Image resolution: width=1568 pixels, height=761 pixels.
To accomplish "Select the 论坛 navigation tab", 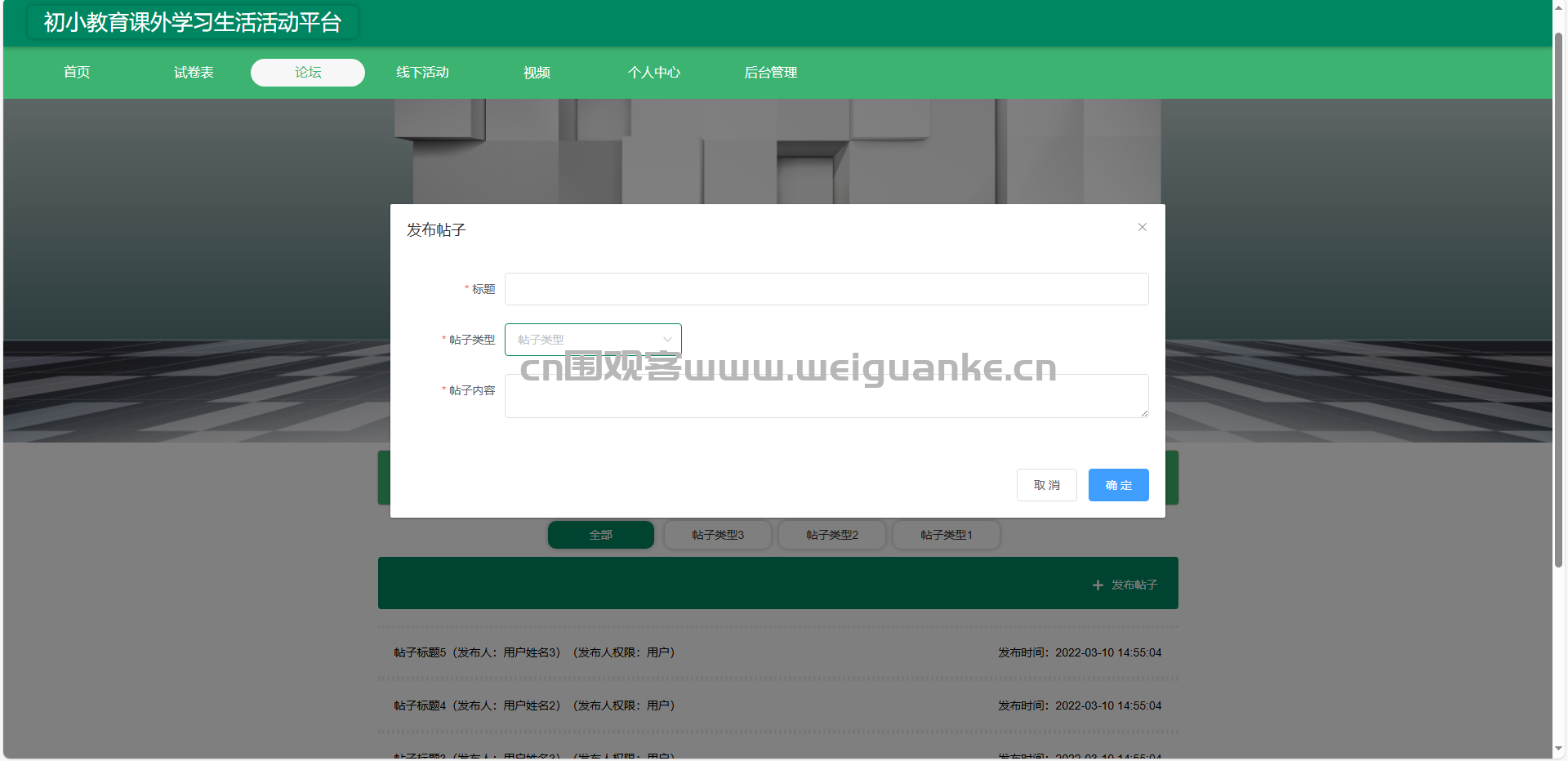I will 308,72.
